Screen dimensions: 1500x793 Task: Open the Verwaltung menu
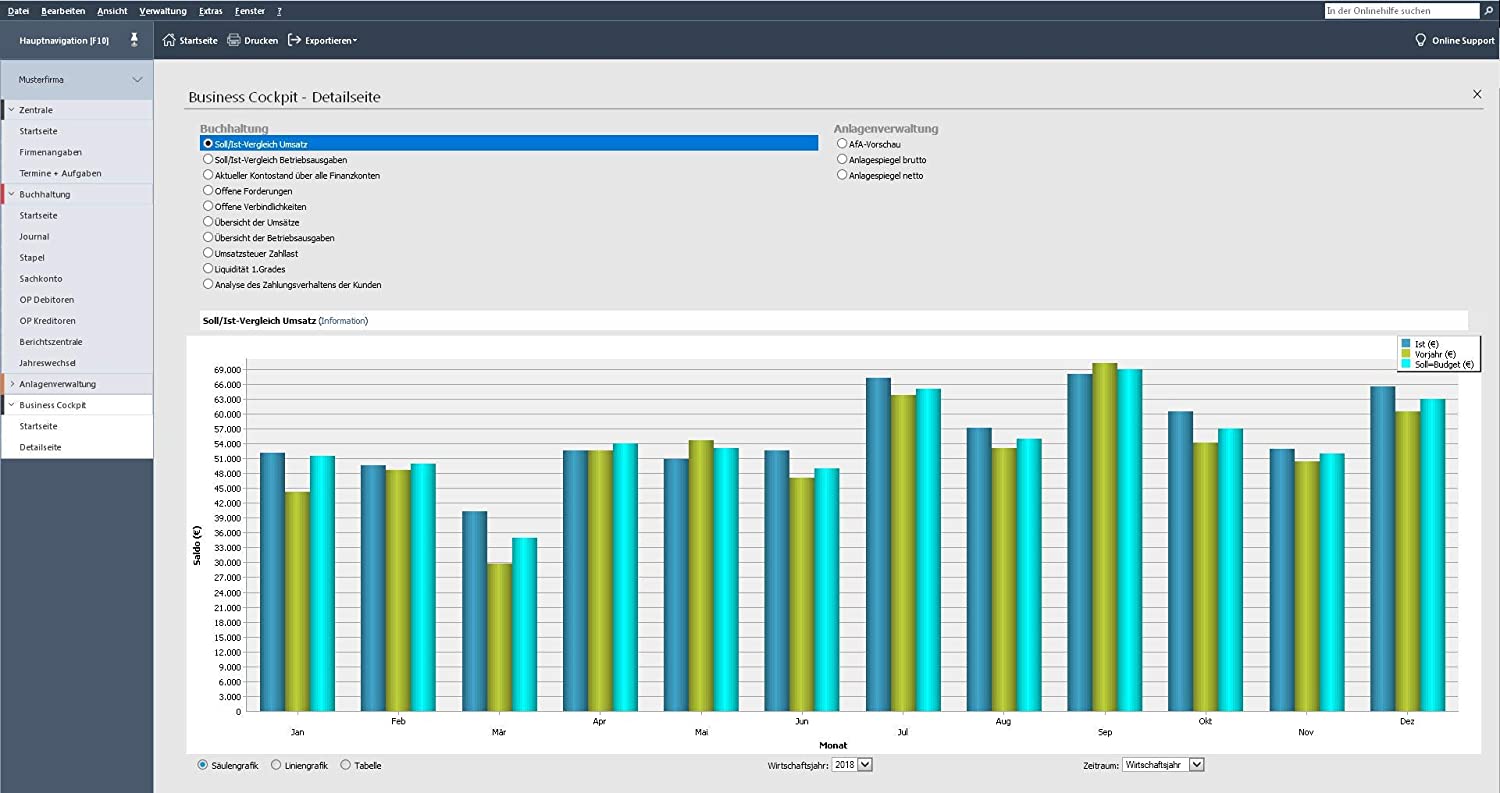[163, 10]
